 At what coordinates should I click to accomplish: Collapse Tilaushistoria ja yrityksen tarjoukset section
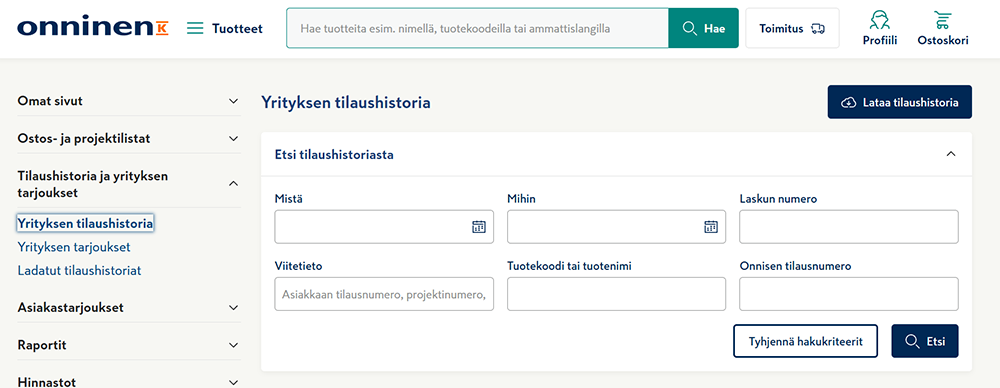129,184
